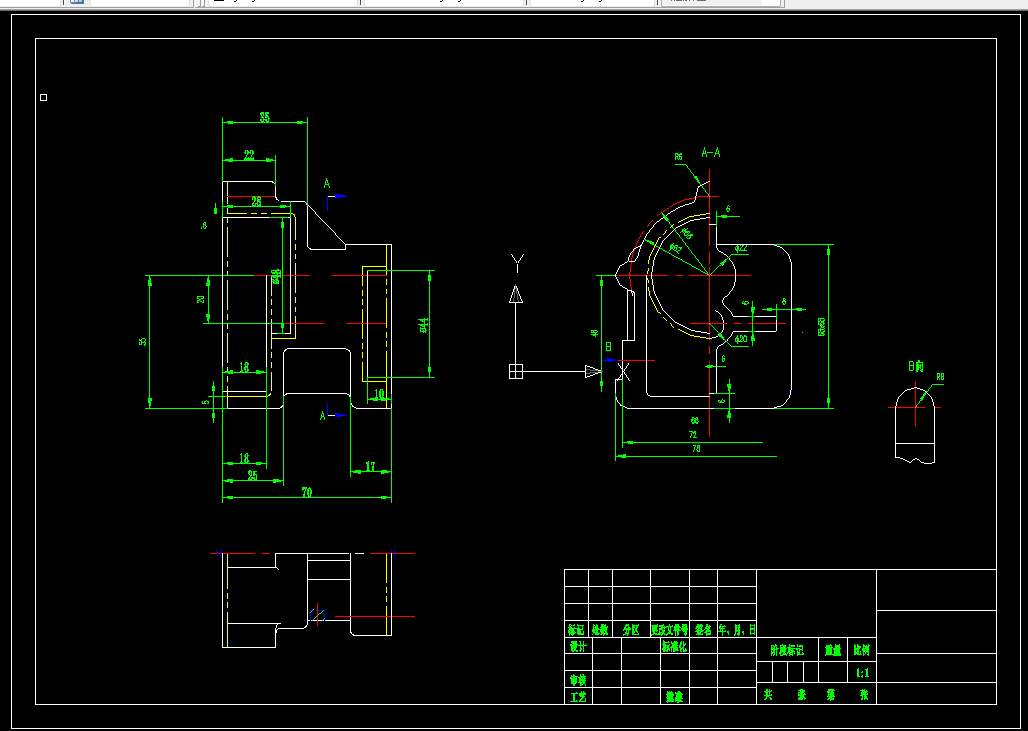Click the 阶段标记 title block label
Screen dimensions: 1028x731
787,650
